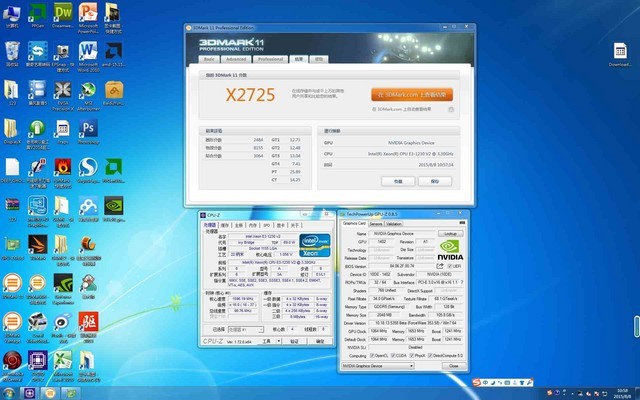Open the Computer desktop icon
The width and height of the screenshot is (640, 400).
pos(12,16)
